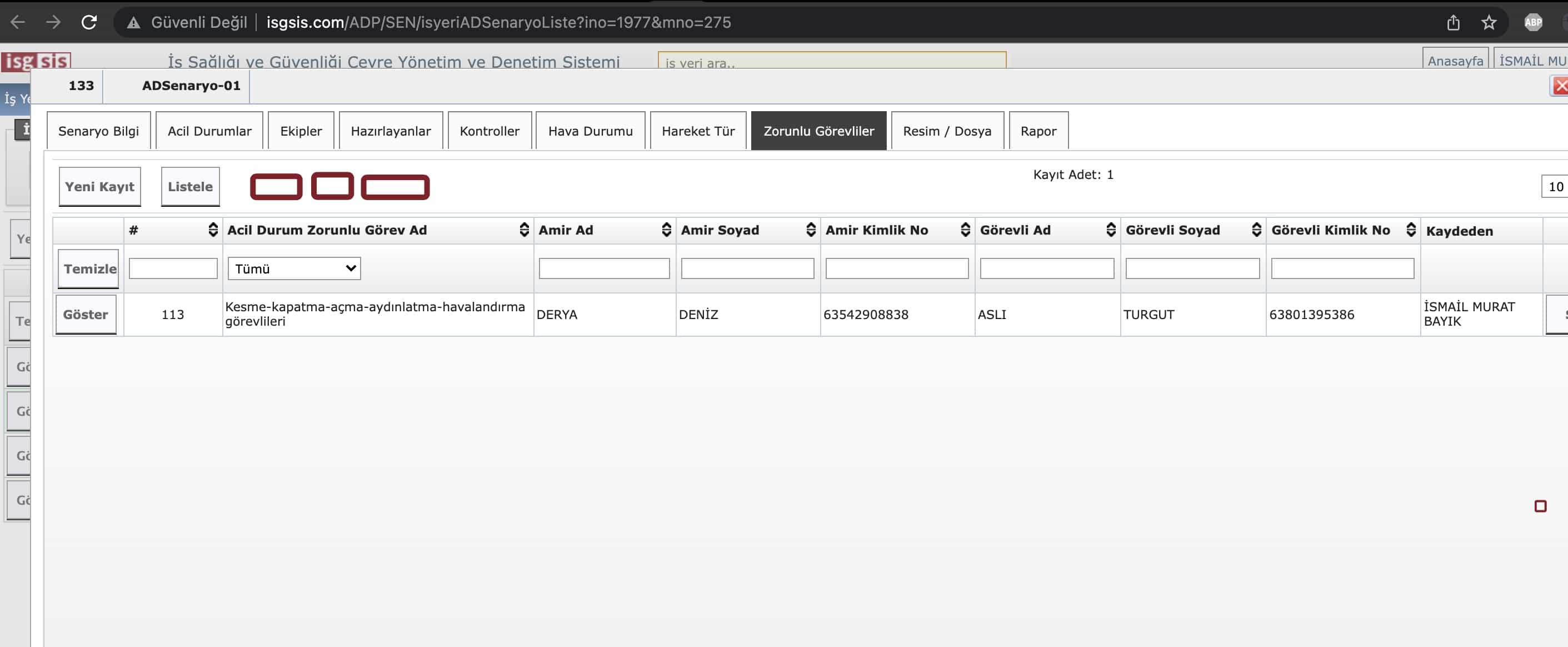Screen dimensions: 1568x647
Task: Click the bookmark star icon
Action: pos(1488,23)
